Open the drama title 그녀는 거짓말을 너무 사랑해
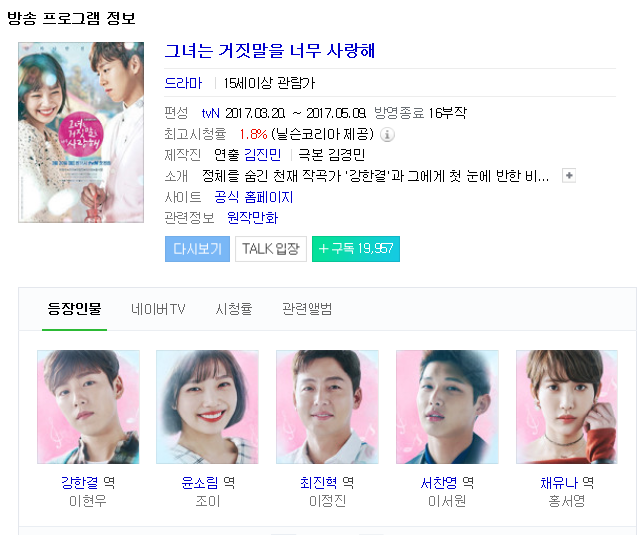This screenshot has height=535, width=643. click(x=269, y=51)
